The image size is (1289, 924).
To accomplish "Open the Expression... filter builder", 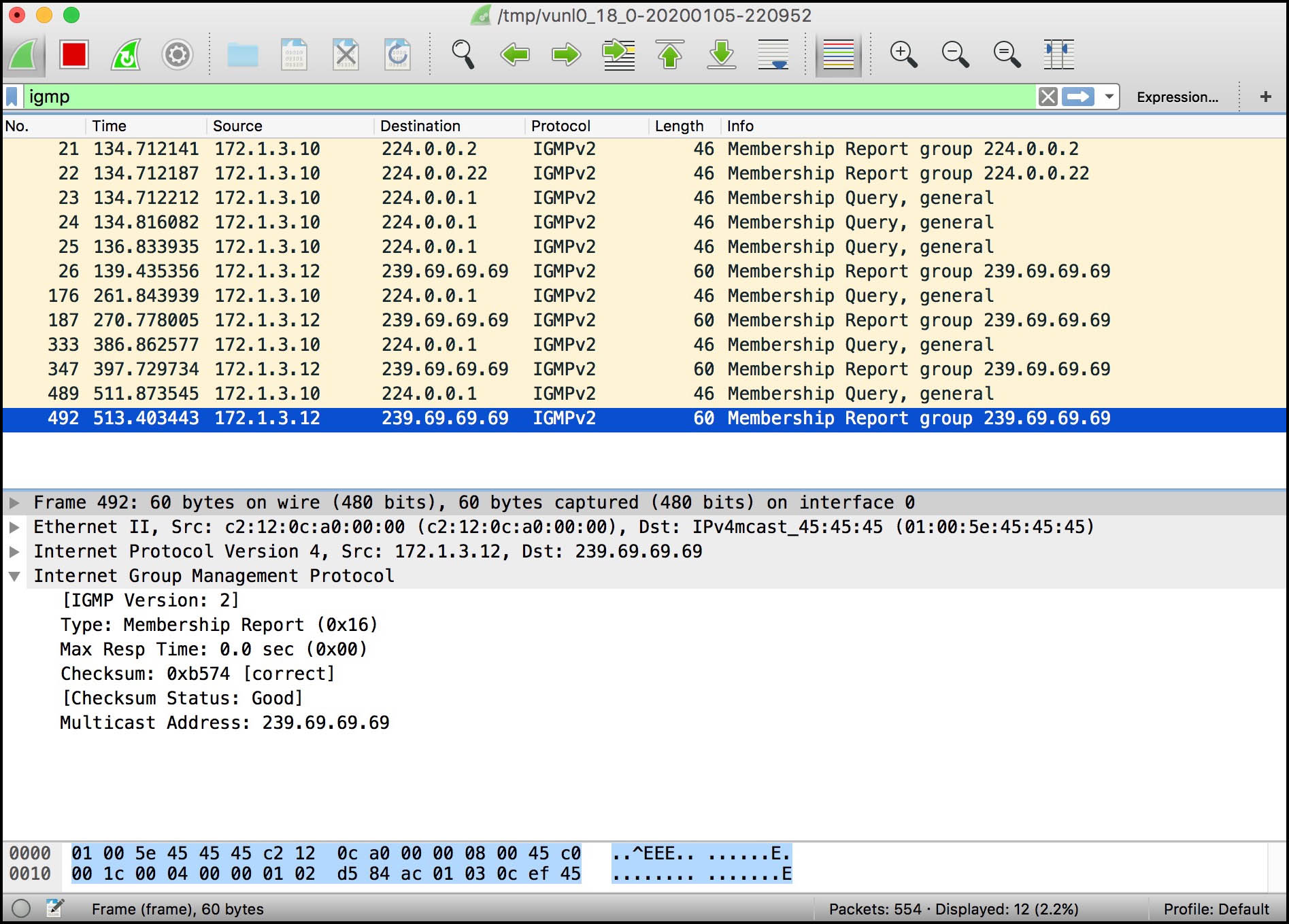I will point(1177,97).
